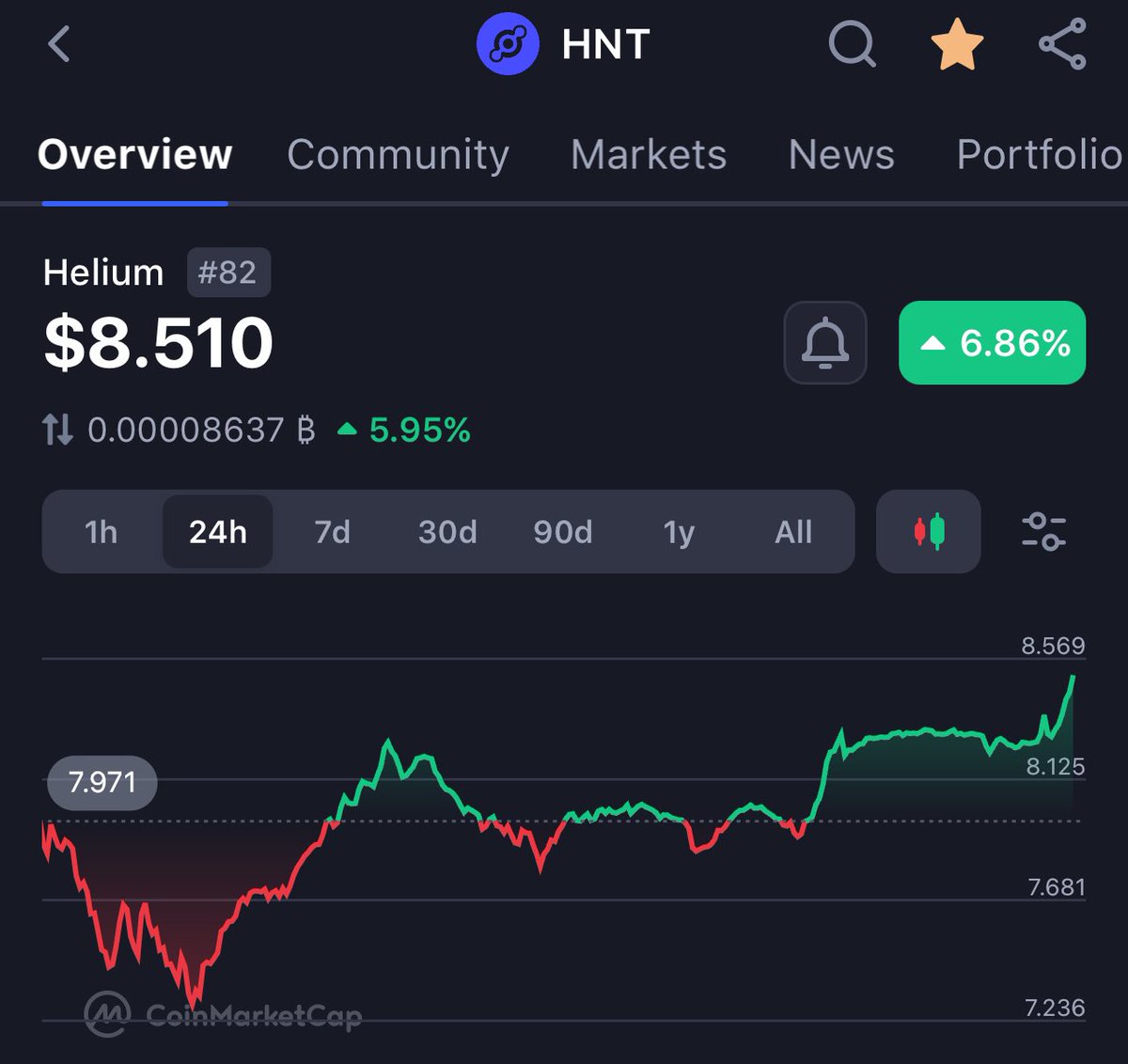Open search with the magnifier icon

(x=853, y=44)
